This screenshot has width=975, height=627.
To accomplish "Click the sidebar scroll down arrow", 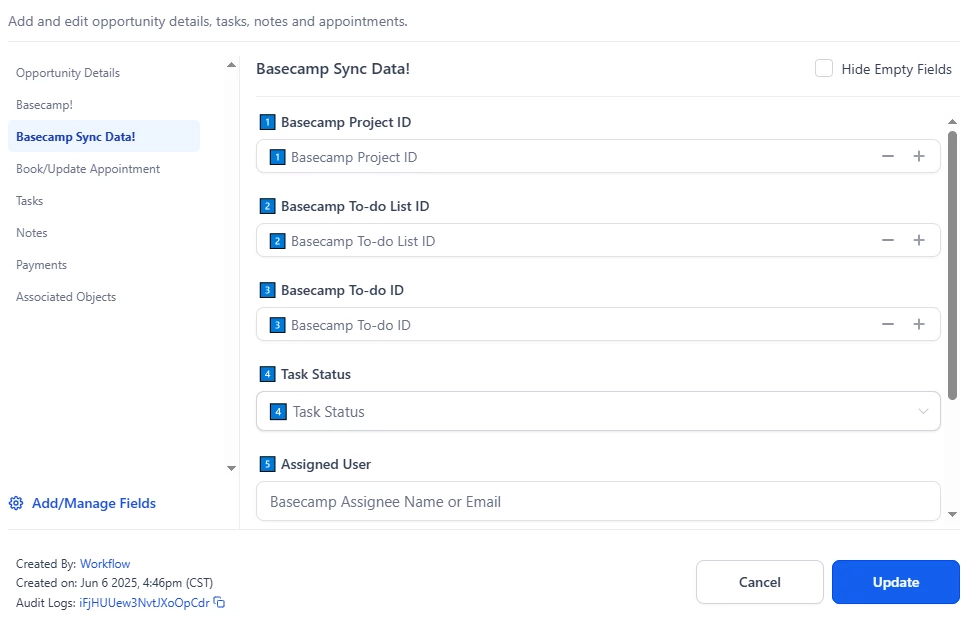I will coord(231,468).
